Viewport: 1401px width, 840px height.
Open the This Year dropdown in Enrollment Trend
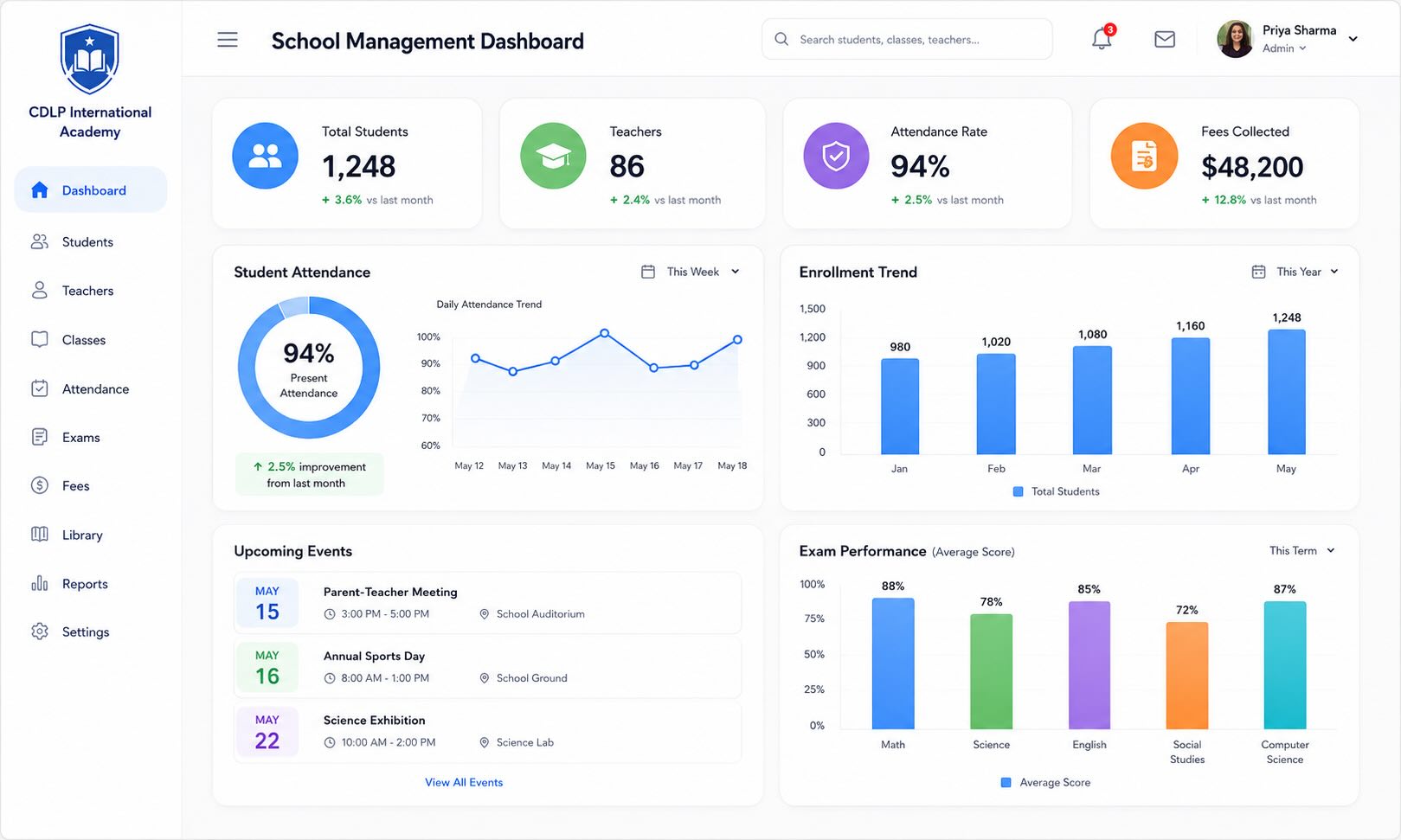coord(1295,272)
